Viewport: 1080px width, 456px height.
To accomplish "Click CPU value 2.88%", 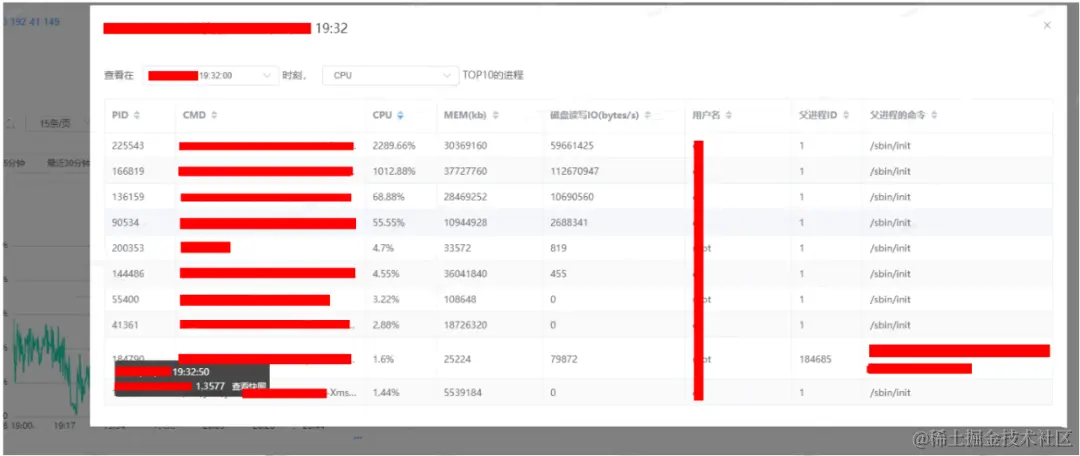I will [x=386, y=325].
